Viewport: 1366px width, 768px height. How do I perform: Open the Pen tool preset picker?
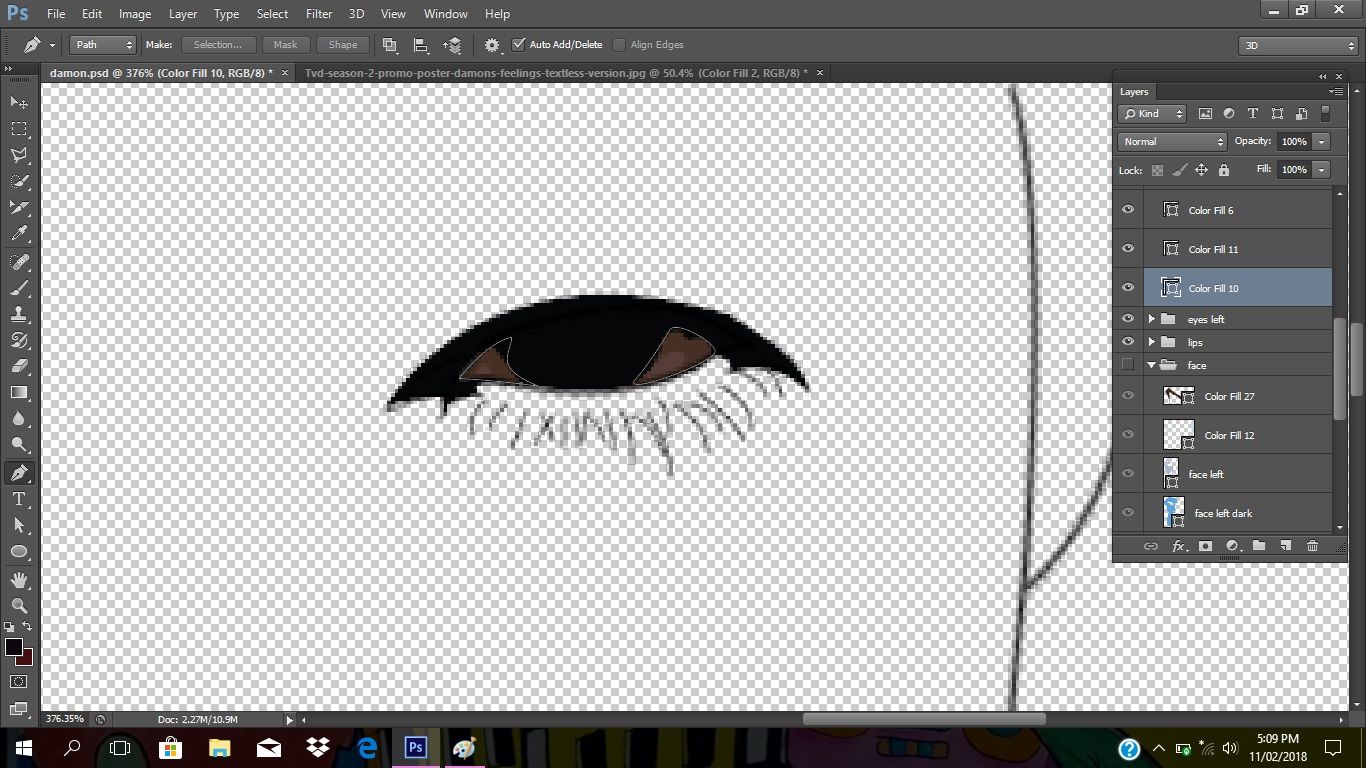[x=39, y=45]
